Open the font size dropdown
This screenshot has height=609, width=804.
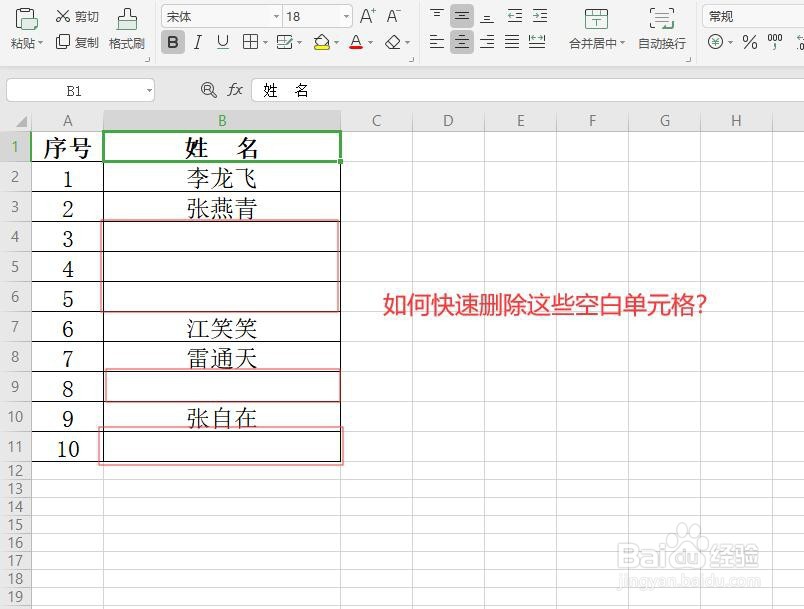click(x=345, y=16)
